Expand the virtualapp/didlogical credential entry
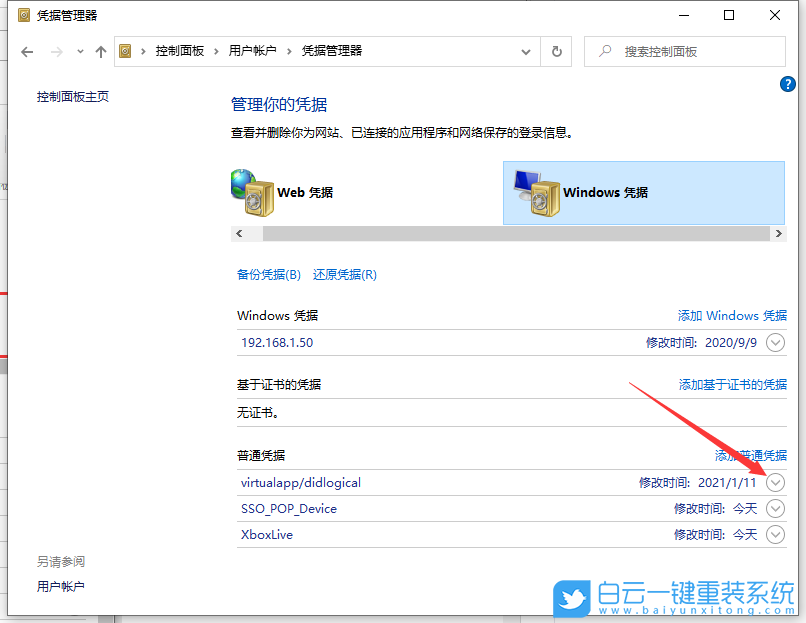806x623 pixels. (775, 482)
